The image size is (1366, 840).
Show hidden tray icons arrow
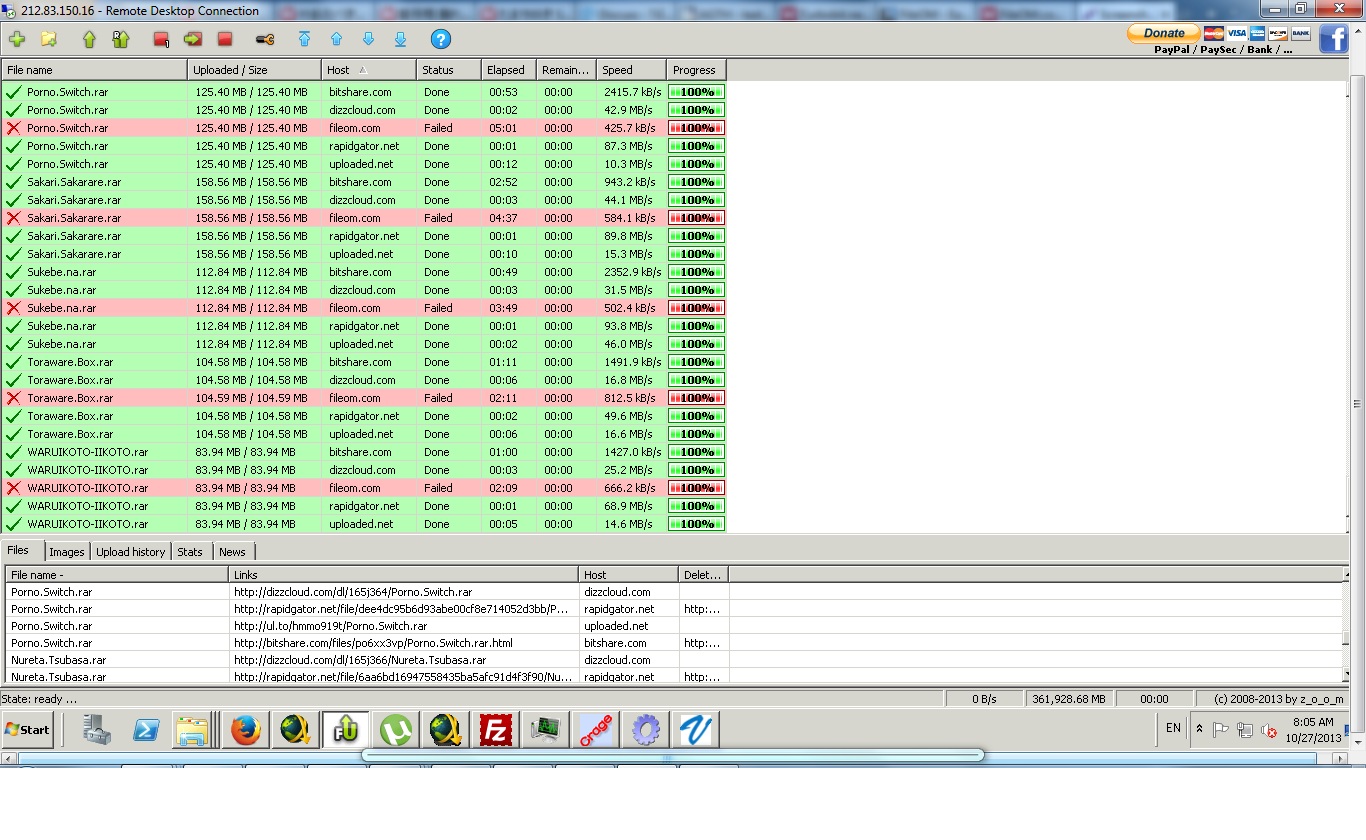tap(1199, 729)
